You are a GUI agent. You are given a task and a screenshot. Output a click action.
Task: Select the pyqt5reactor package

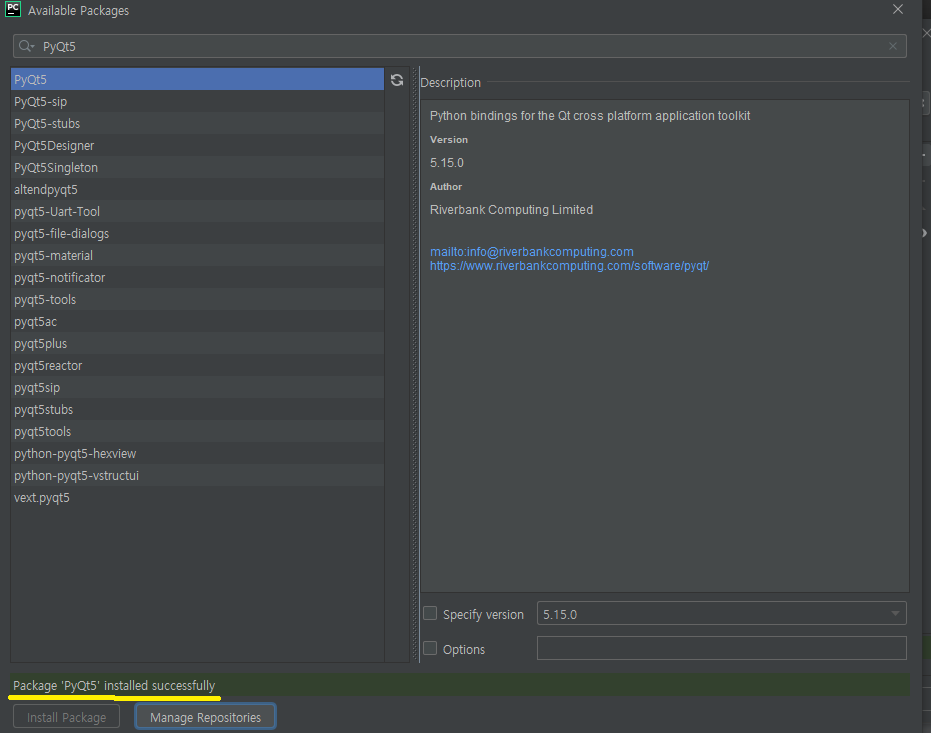tap(197, 365)
